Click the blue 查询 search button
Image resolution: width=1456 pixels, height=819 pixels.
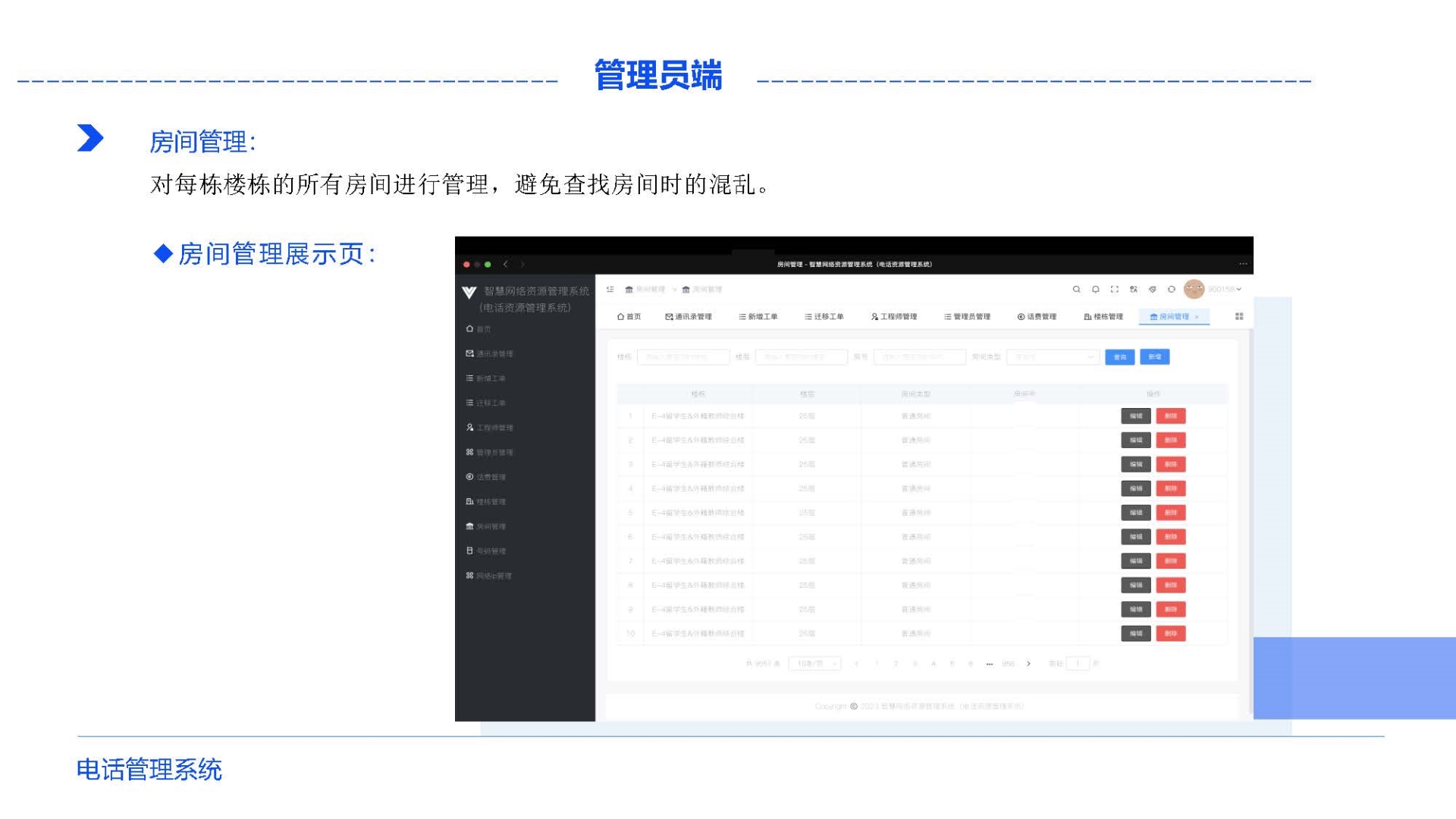1119,356
